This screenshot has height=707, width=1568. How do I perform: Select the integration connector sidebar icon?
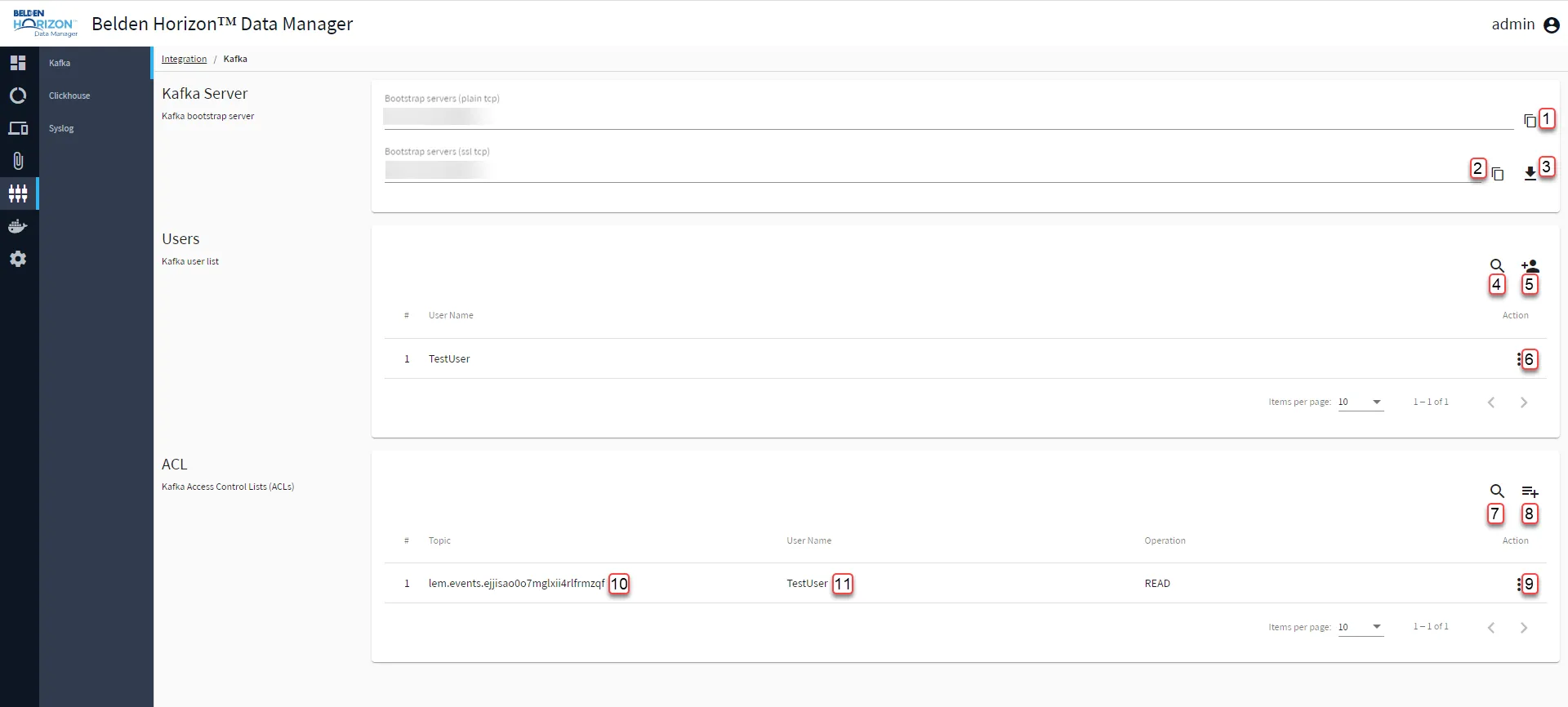click(x=18, y=193)
